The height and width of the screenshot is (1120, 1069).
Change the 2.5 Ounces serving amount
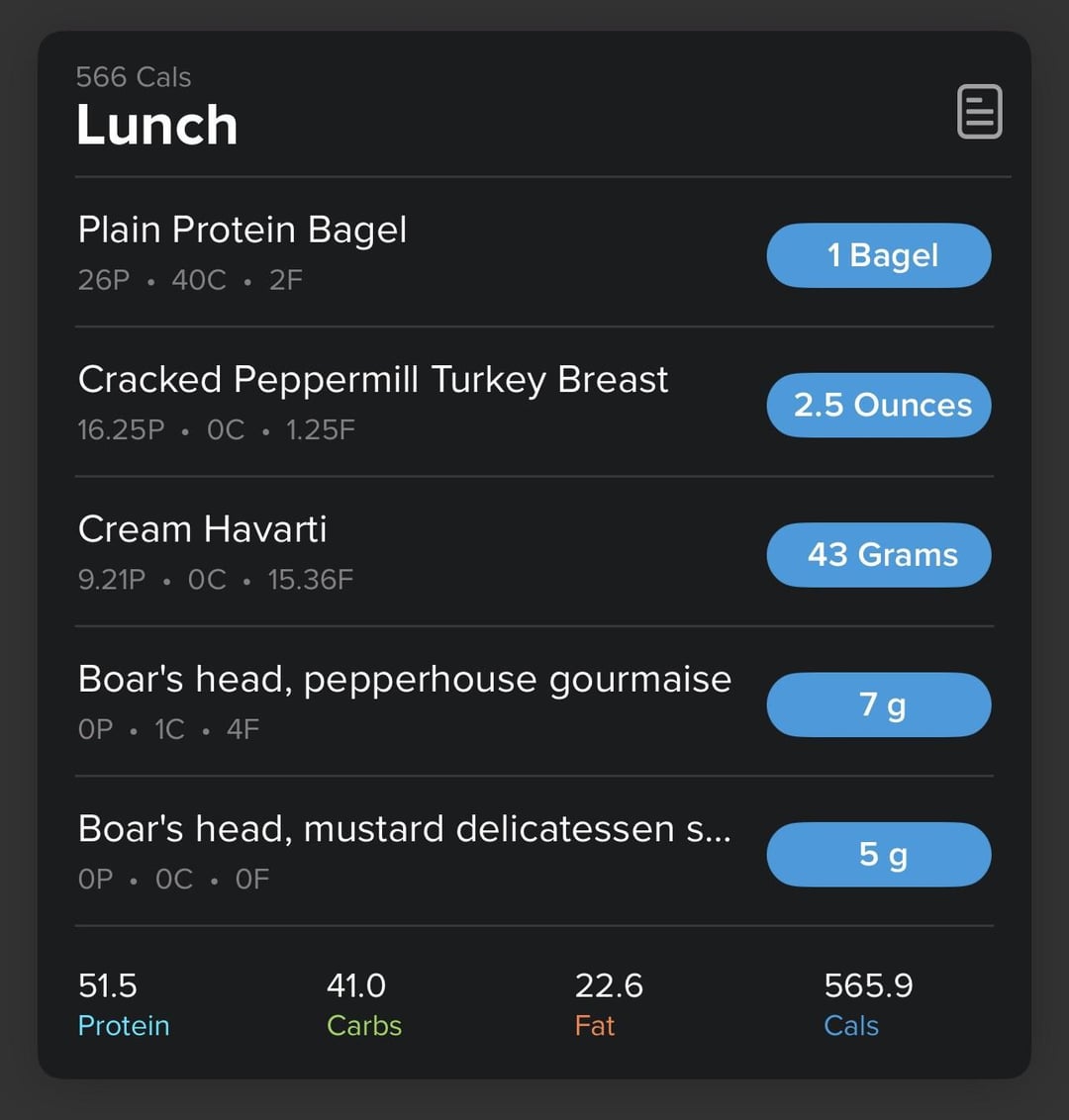click(879, 405)
